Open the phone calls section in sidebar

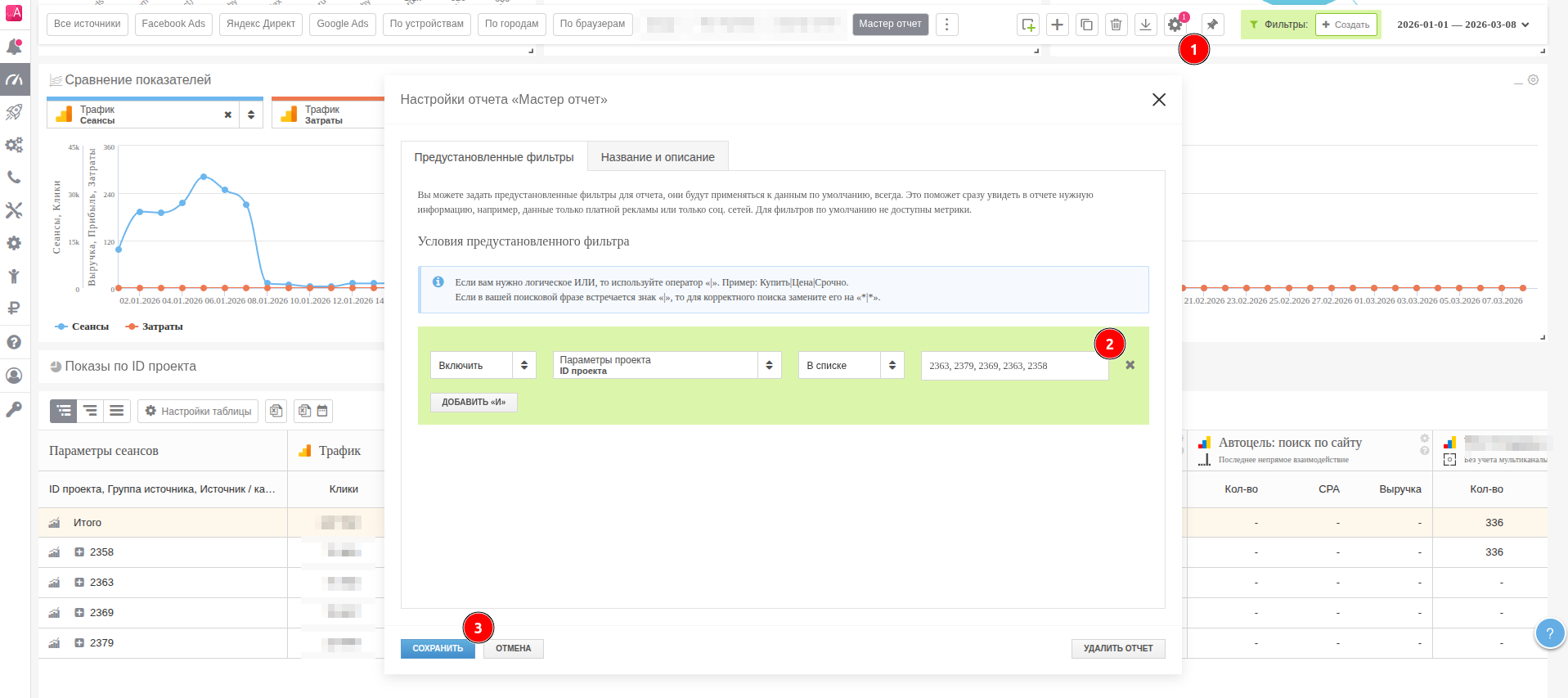click(14, 178)
